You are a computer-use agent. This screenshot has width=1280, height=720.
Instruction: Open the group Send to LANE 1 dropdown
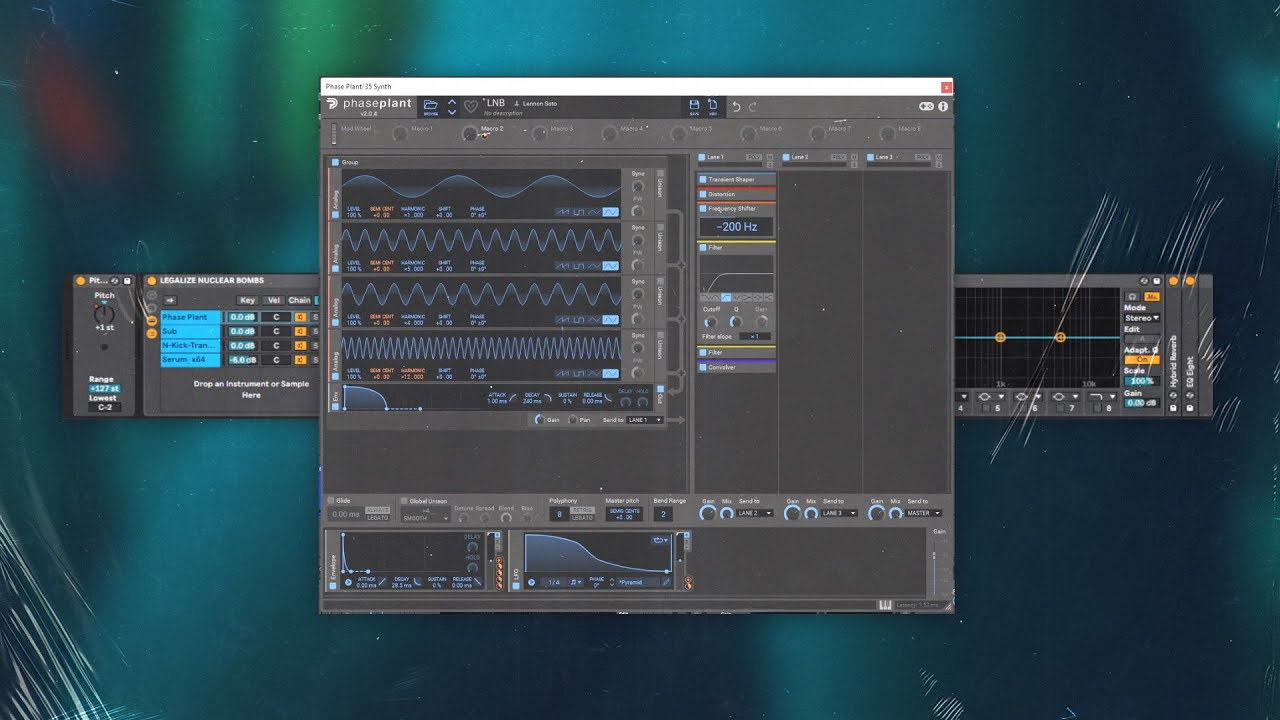click(x=645, y=420)
